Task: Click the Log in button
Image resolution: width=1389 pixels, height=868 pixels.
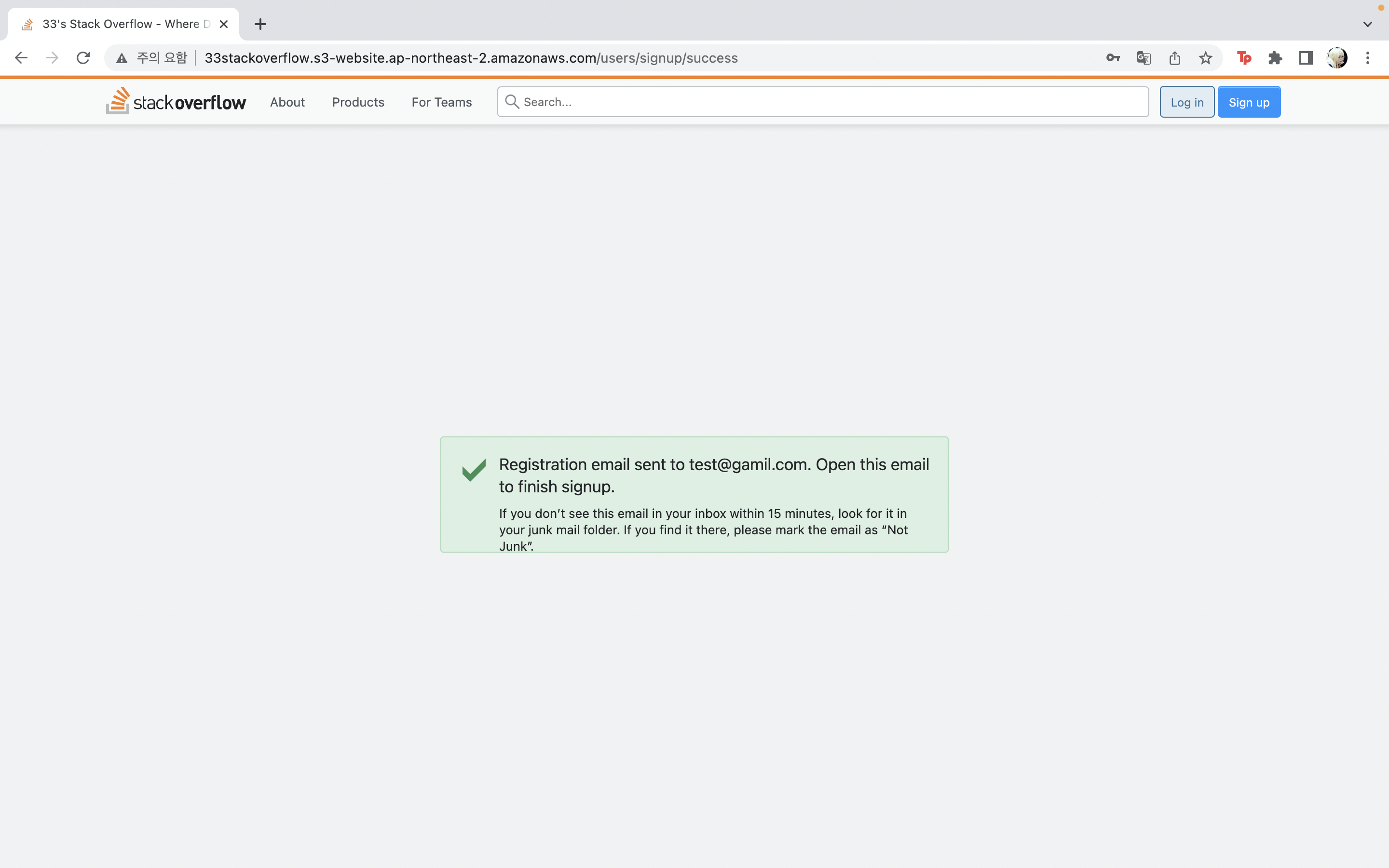Action: point(1187,102)
